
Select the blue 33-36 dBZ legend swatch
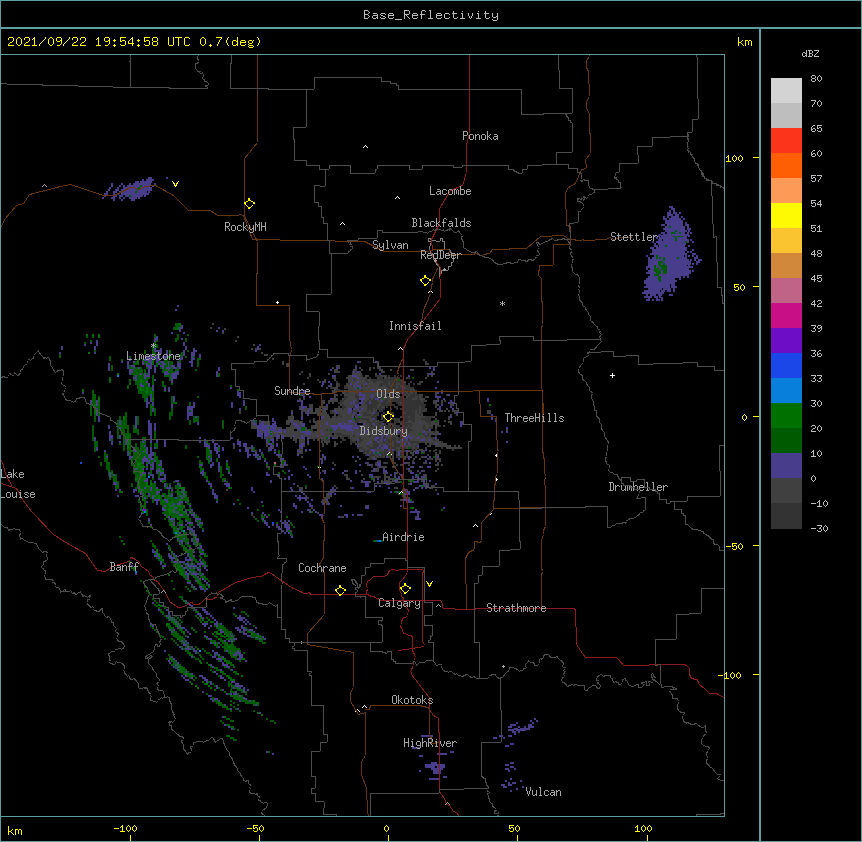pyautogui.click(x=786, y=365)
